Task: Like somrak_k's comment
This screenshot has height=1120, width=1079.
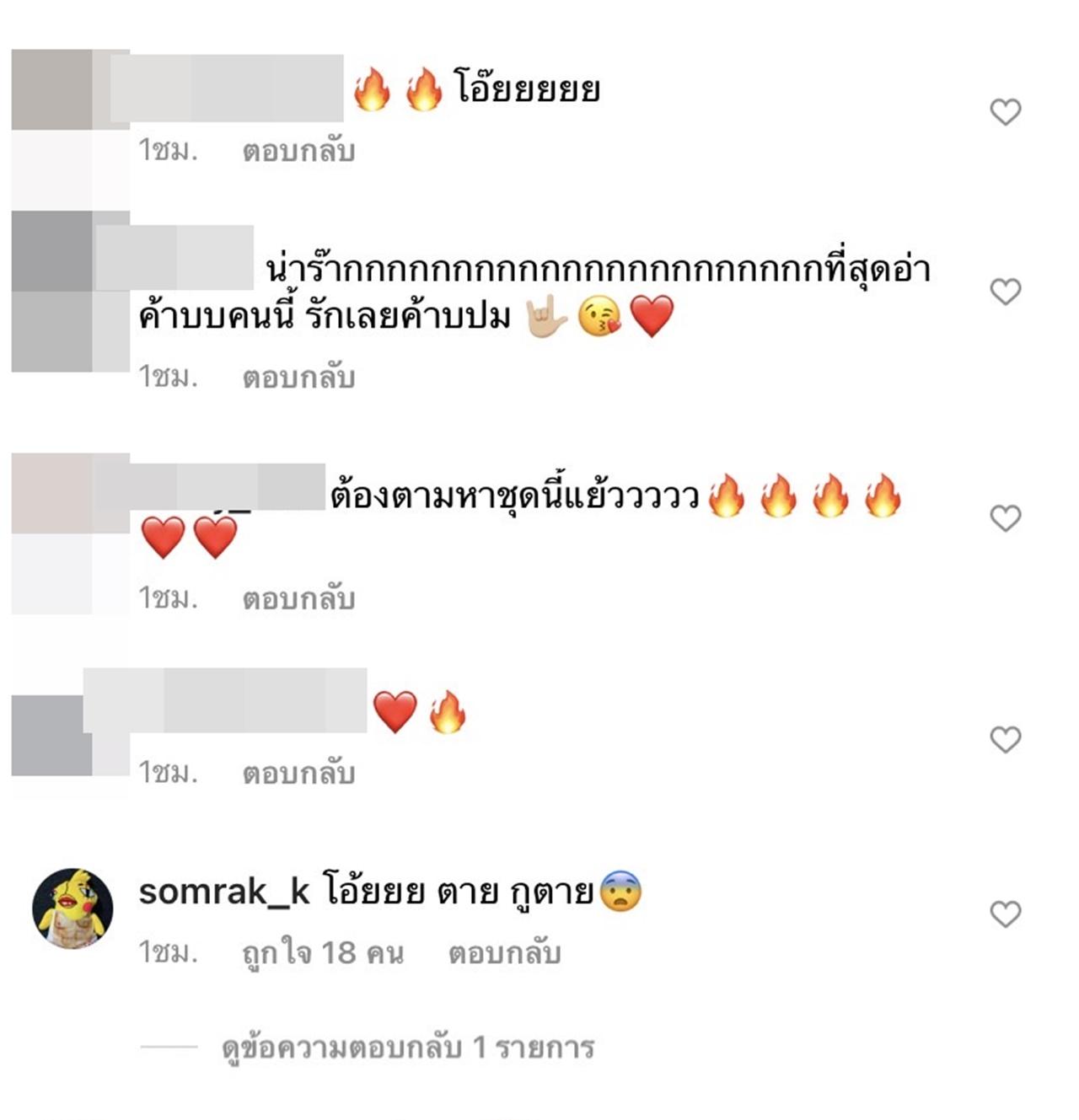Action: pos(1005,914)
